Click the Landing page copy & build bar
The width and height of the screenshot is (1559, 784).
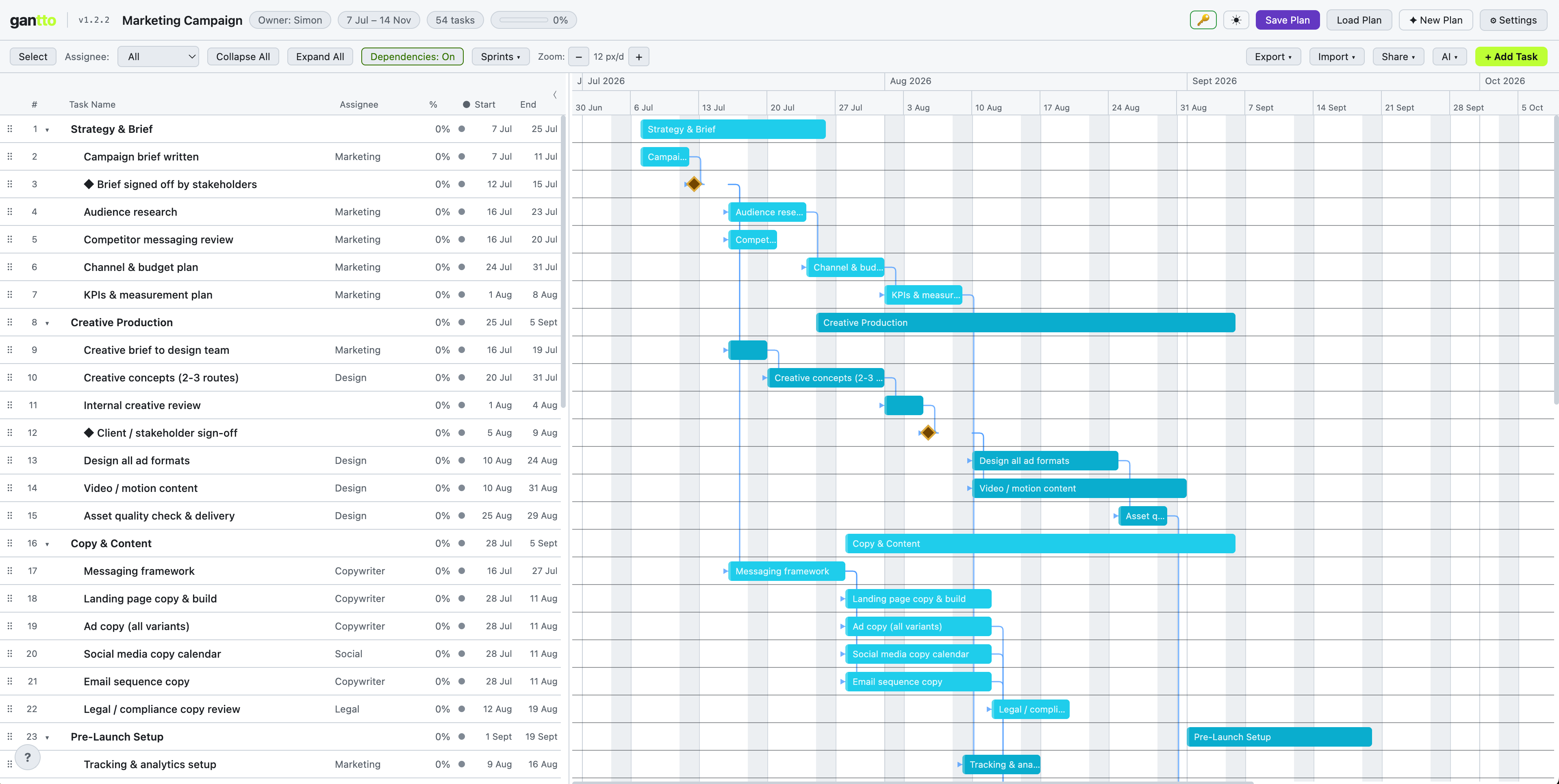pyautogui.click(x=918, y=599)
